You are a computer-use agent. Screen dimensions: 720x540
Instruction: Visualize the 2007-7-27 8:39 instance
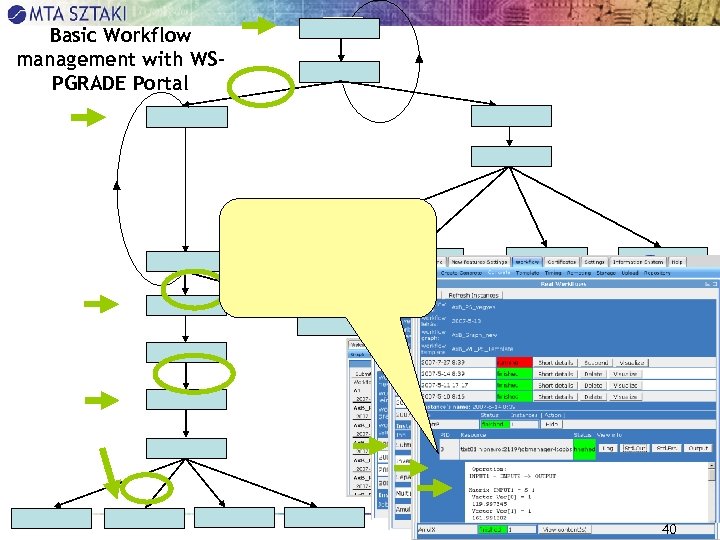[x=631, y=363]
